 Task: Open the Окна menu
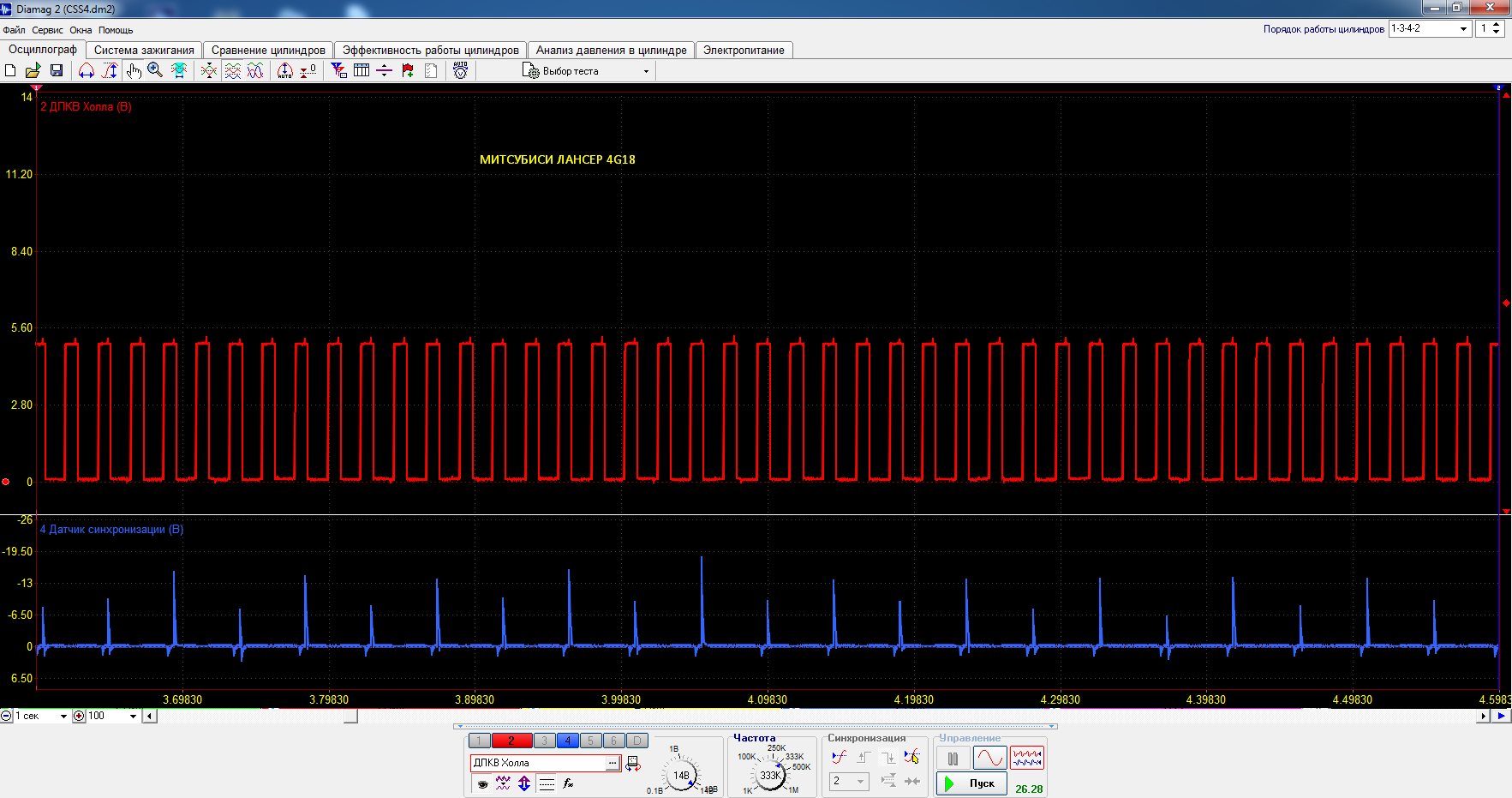pyautogui.click(x=81, y=30)
